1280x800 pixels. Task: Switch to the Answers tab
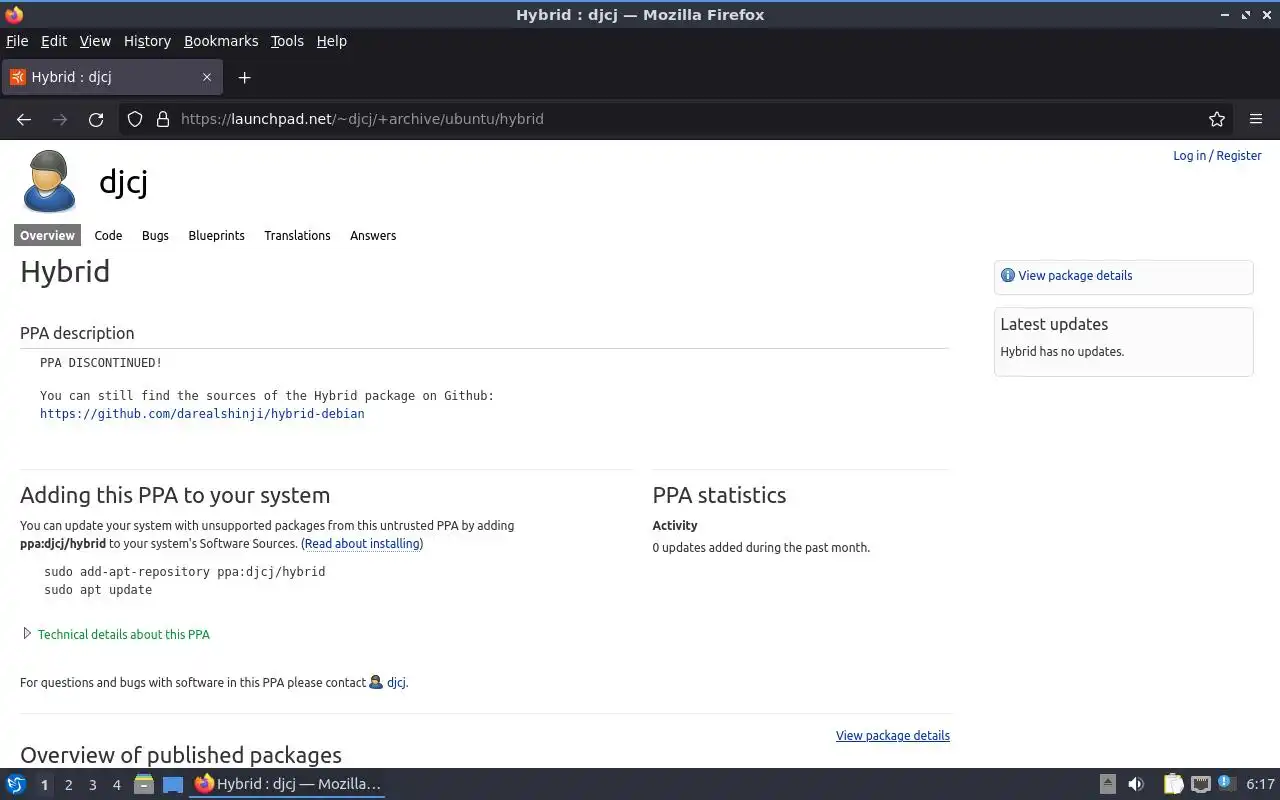tap(373, 235)
